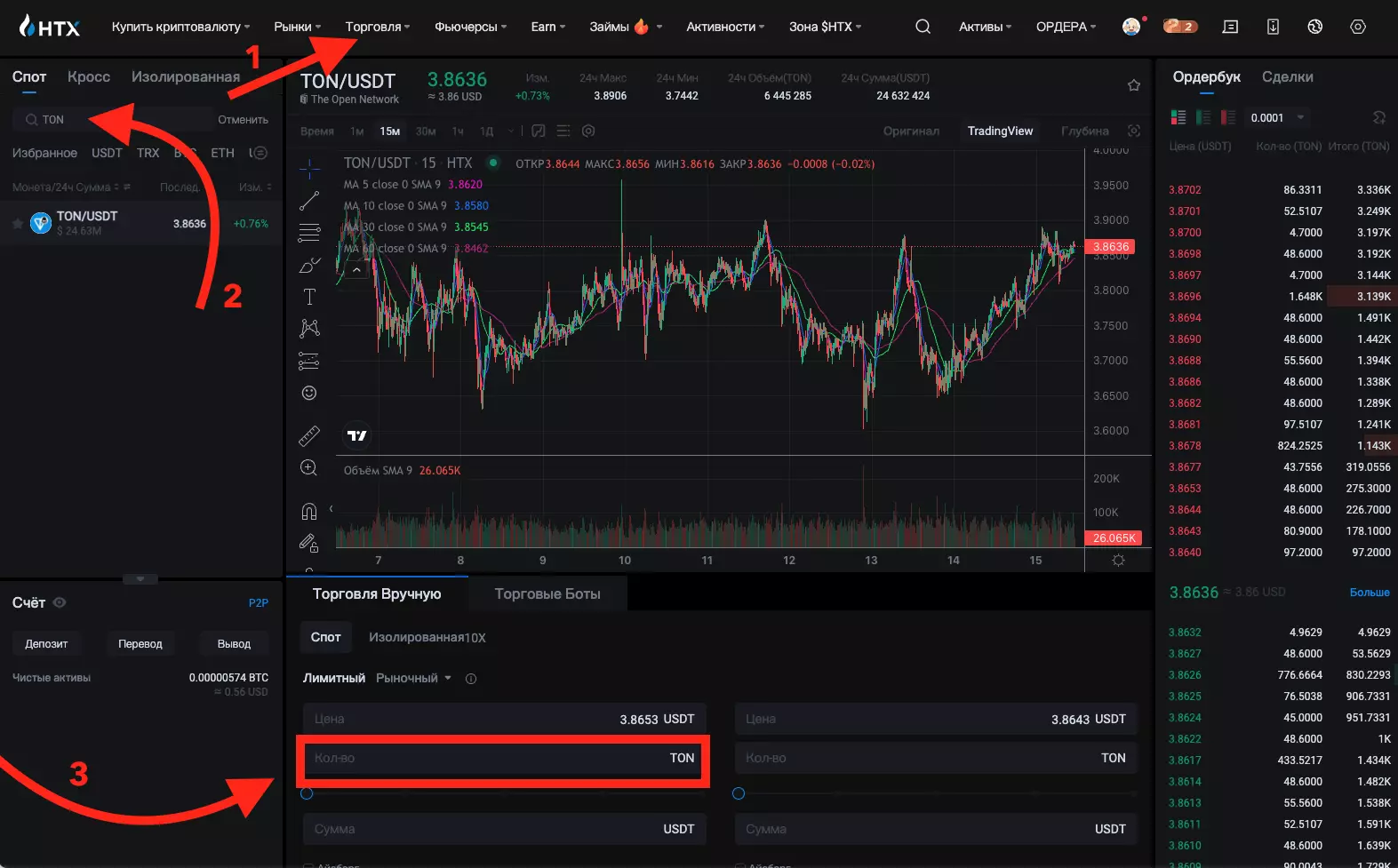Select the brush drawing tool
The width and height of the screenshot is (1398, 868).
(309, 265)
